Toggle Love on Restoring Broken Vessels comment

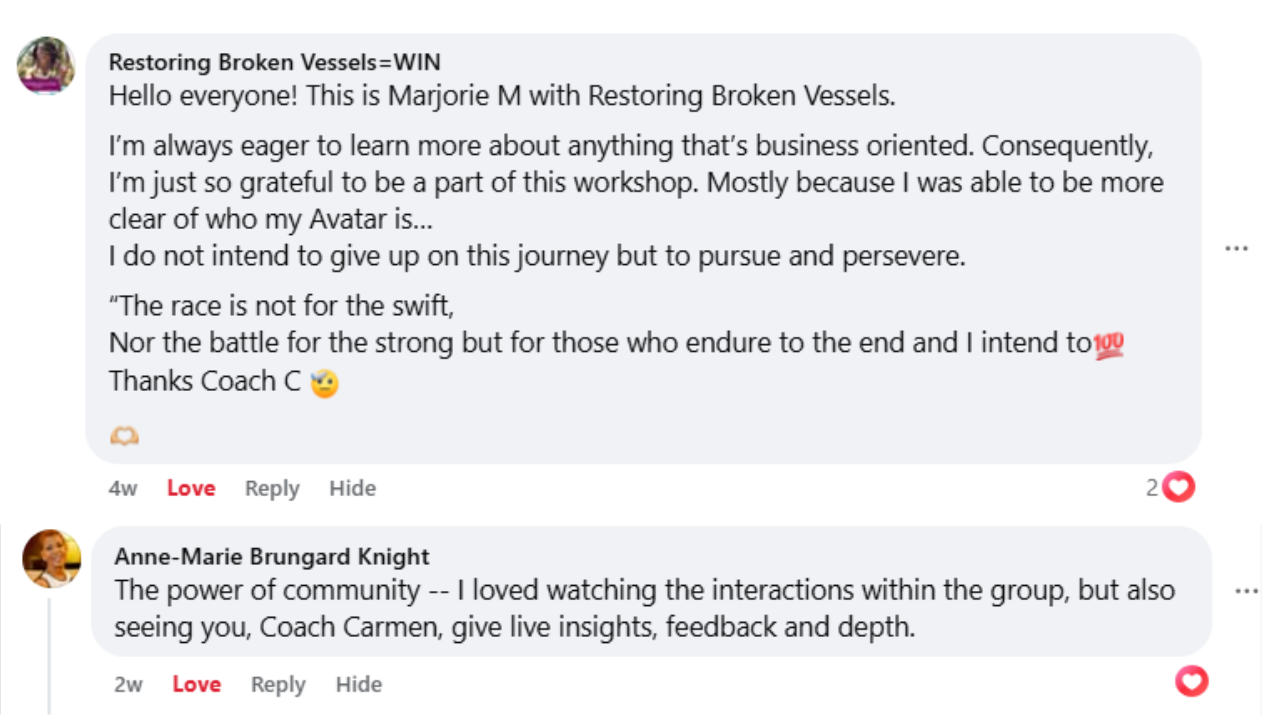click(191, 488)
